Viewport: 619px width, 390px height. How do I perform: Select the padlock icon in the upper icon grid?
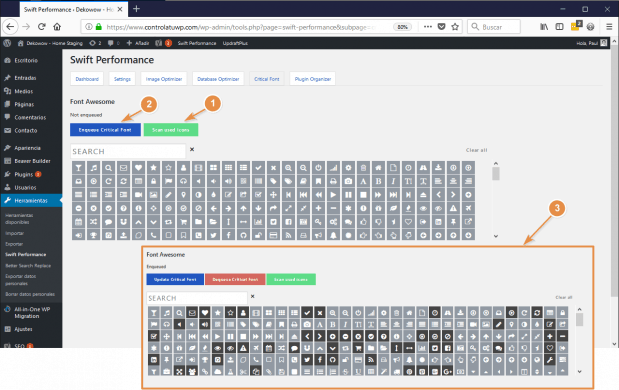[154, 181]
